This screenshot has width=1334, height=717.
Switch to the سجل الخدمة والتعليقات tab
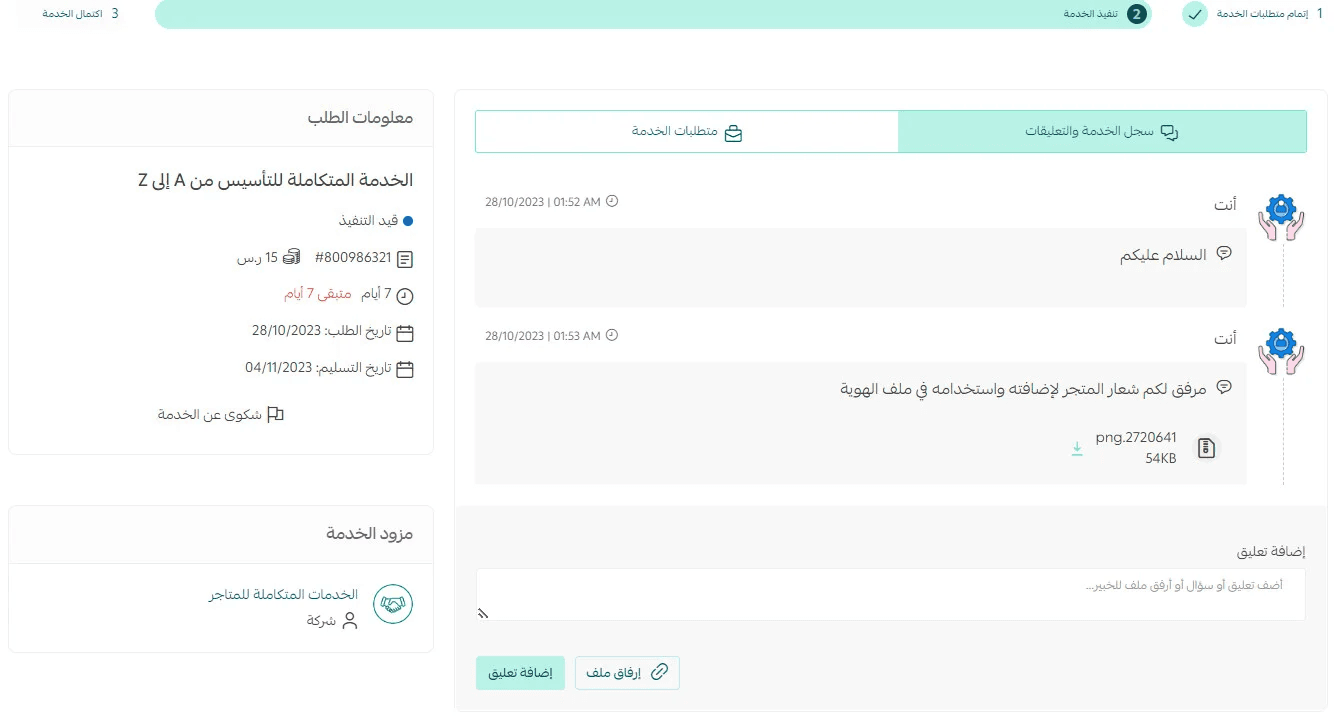click(1102, 132)
